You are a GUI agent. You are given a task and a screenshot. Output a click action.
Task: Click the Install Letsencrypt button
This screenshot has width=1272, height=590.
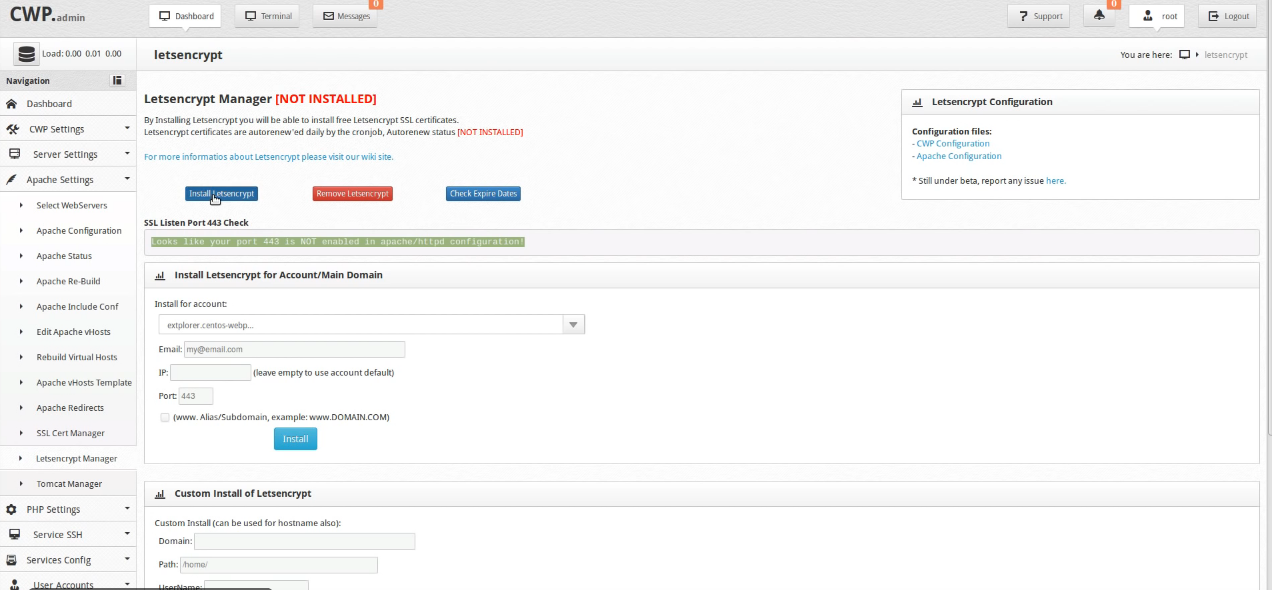[221, 193]
